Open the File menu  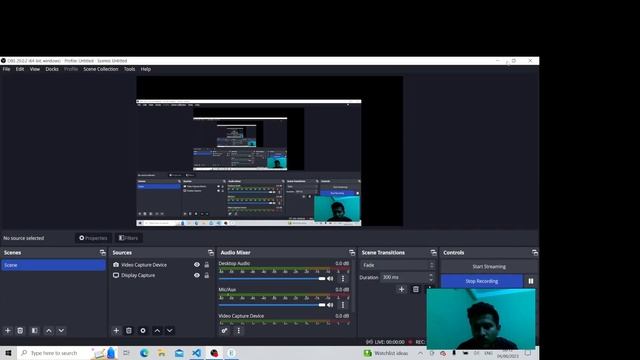coord(7,69)
